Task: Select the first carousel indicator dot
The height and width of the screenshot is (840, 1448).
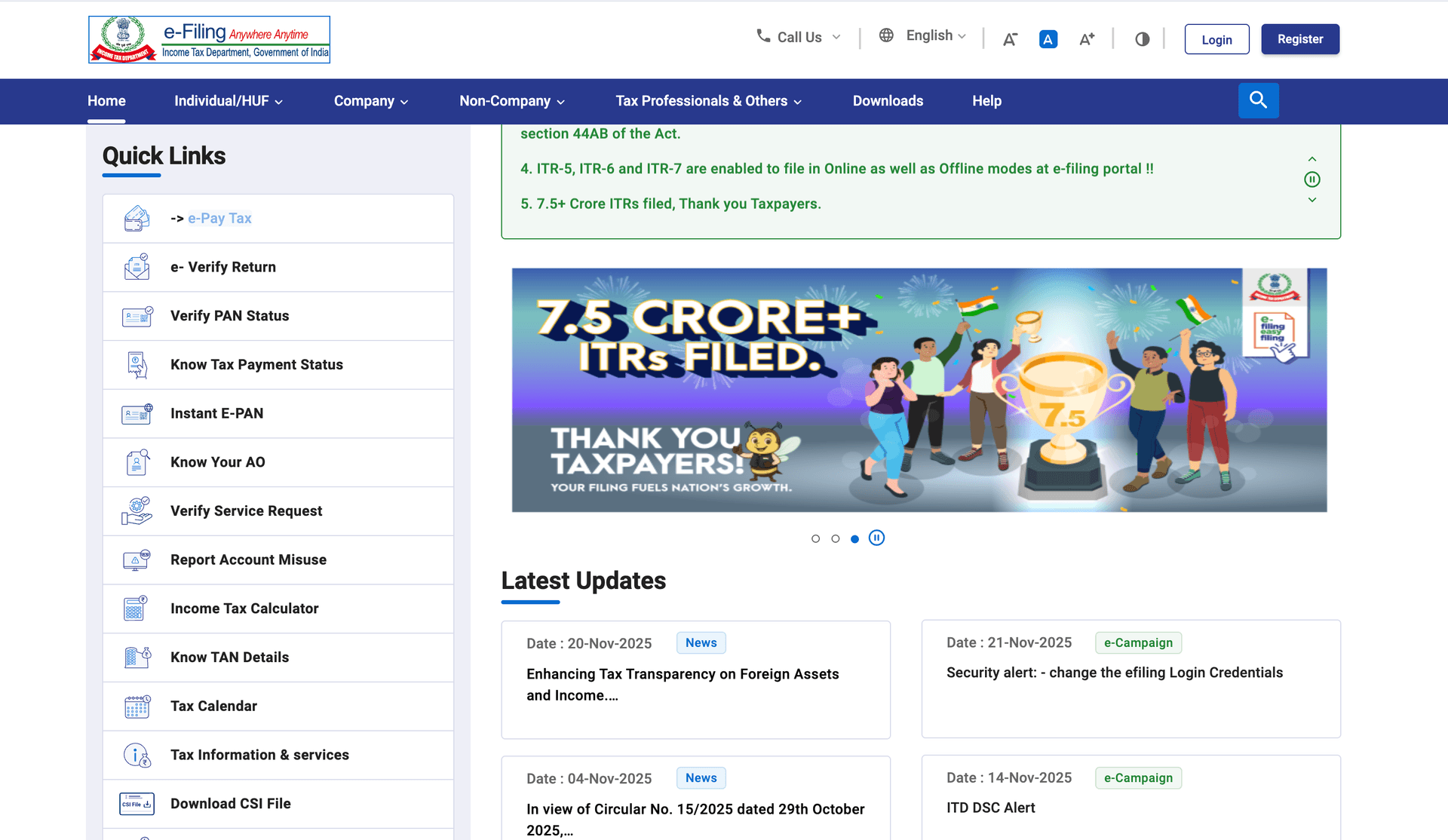Action: click(815, 538)
